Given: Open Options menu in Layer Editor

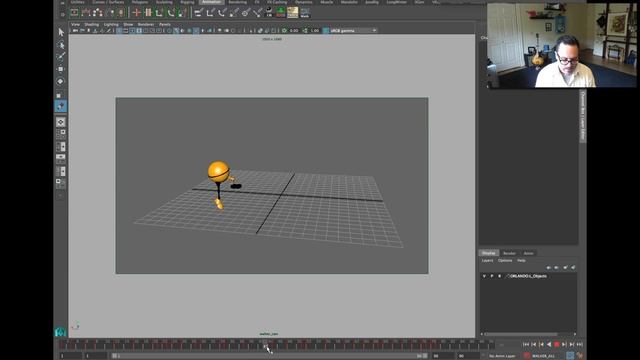Looking at the screenshot, I should pos(505,260).
